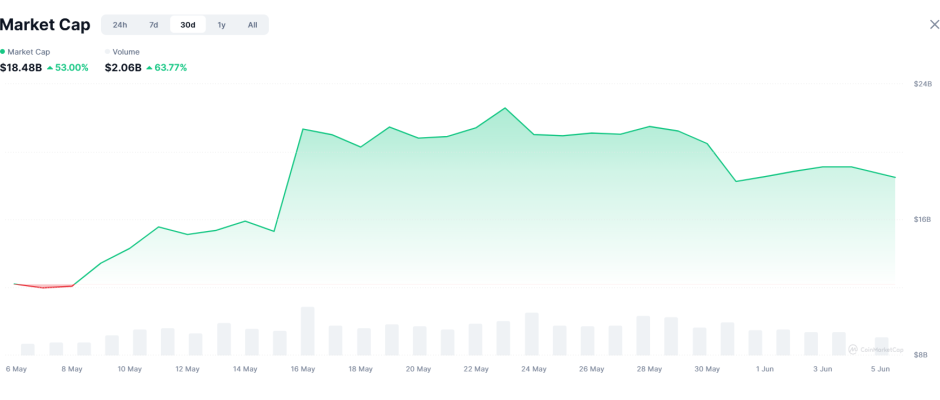Click the 5 Jun date label
The height and width of the screenshot is (400, 940).
pyautogui.click(x=879, y=369)
